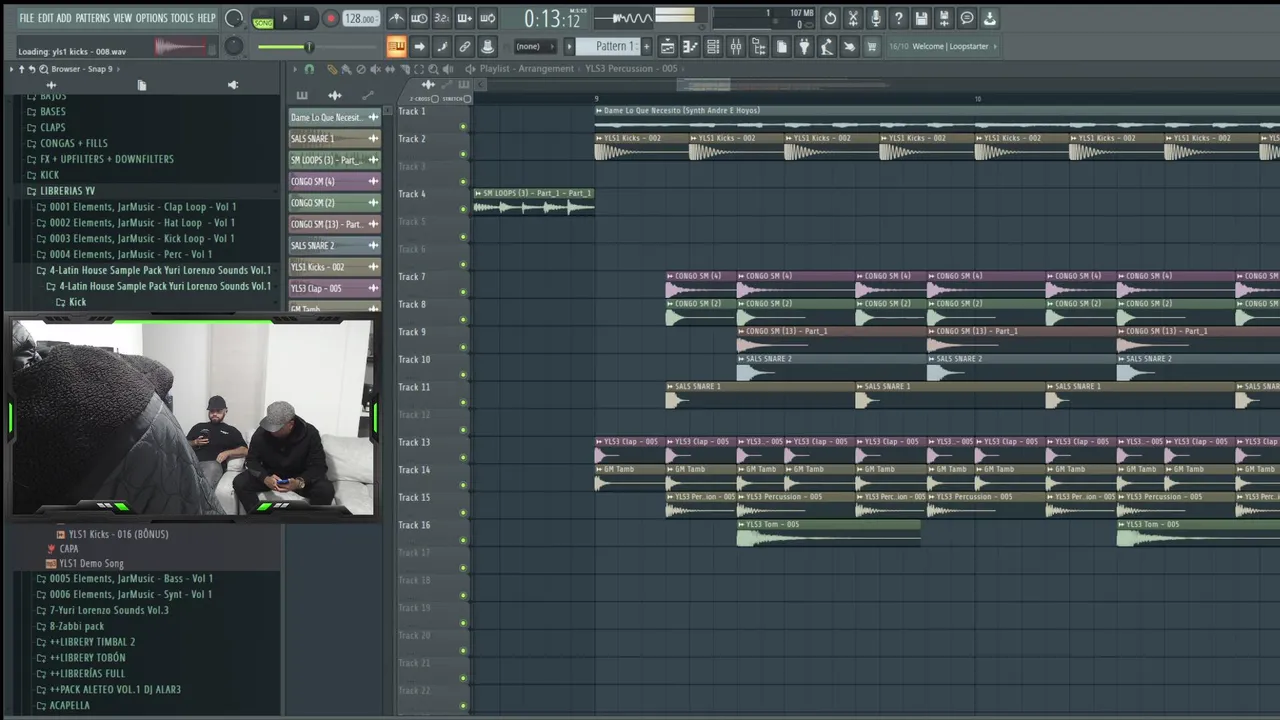Select the playlist mute tool
This screenshot has height=720, width=1280.
click(375, 69)
